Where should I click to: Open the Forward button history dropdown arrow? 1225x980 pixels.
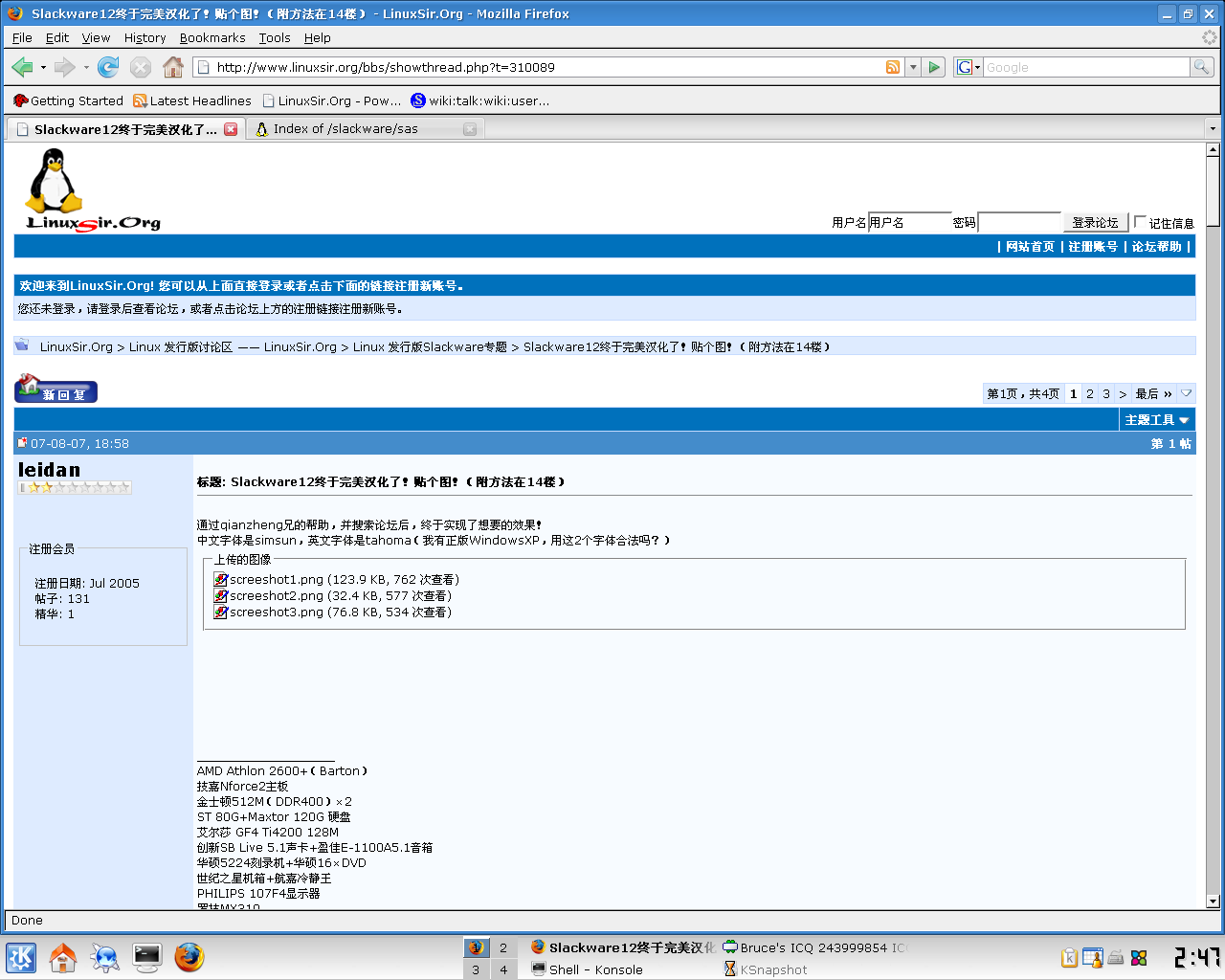point(85,67)
